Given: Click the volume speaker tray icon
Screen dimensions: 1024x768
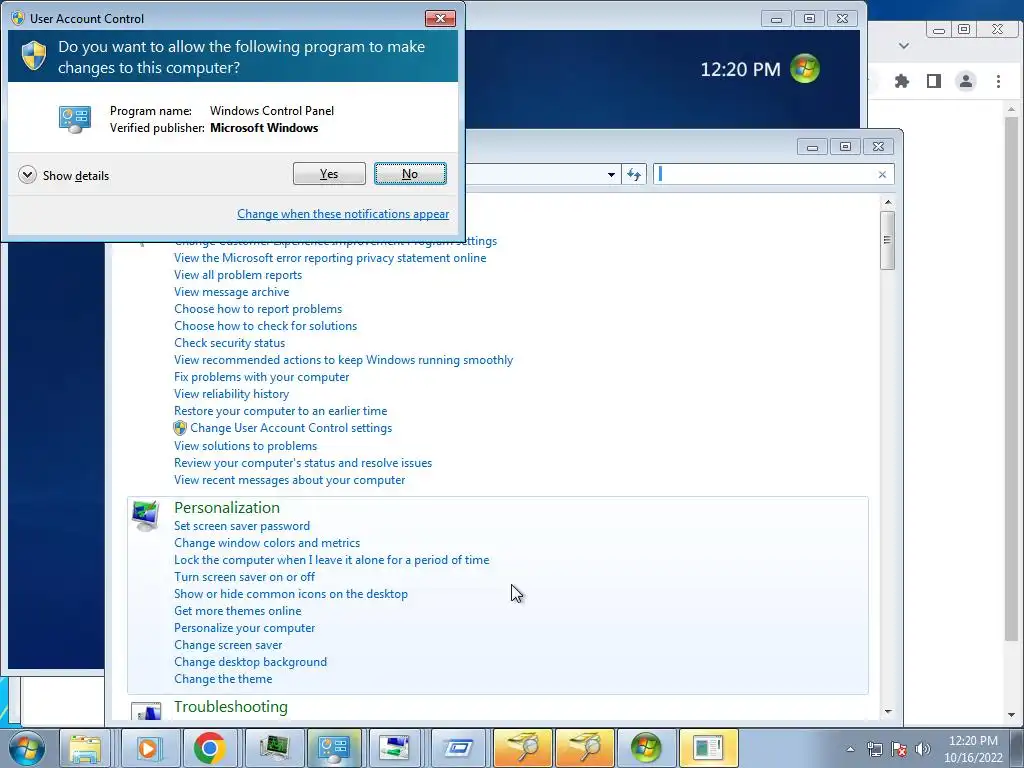Looking at the screenshot, I should click(x=923, y=749).
